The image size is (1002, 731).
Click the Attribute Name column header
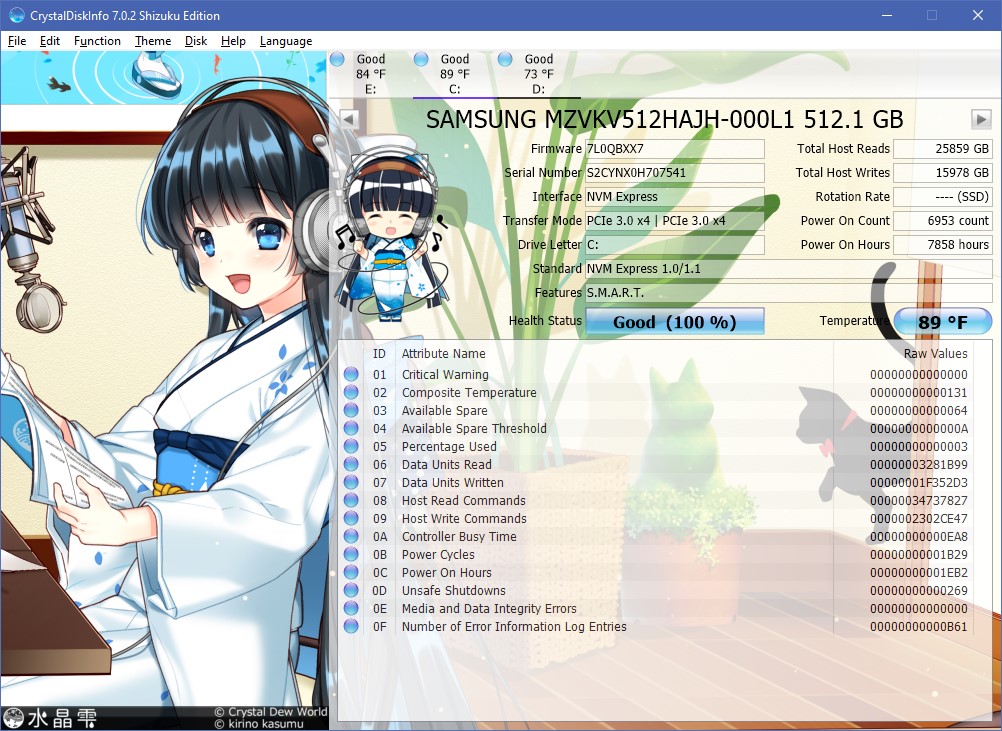pos(443,353)
